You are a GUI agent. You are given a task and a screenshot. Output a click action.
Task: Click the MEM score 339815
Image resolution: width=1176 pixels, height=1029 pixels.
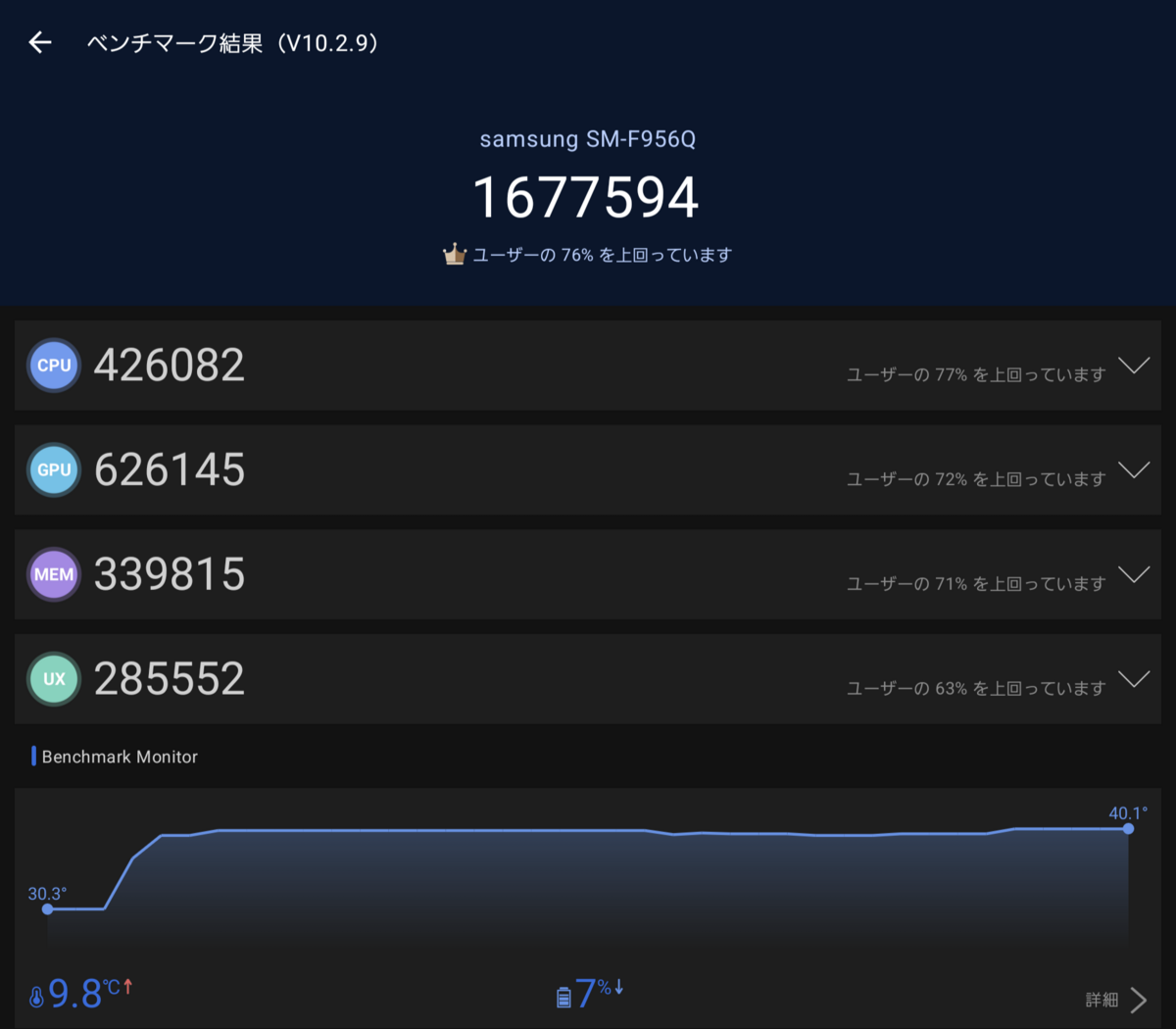pos(170,574)
